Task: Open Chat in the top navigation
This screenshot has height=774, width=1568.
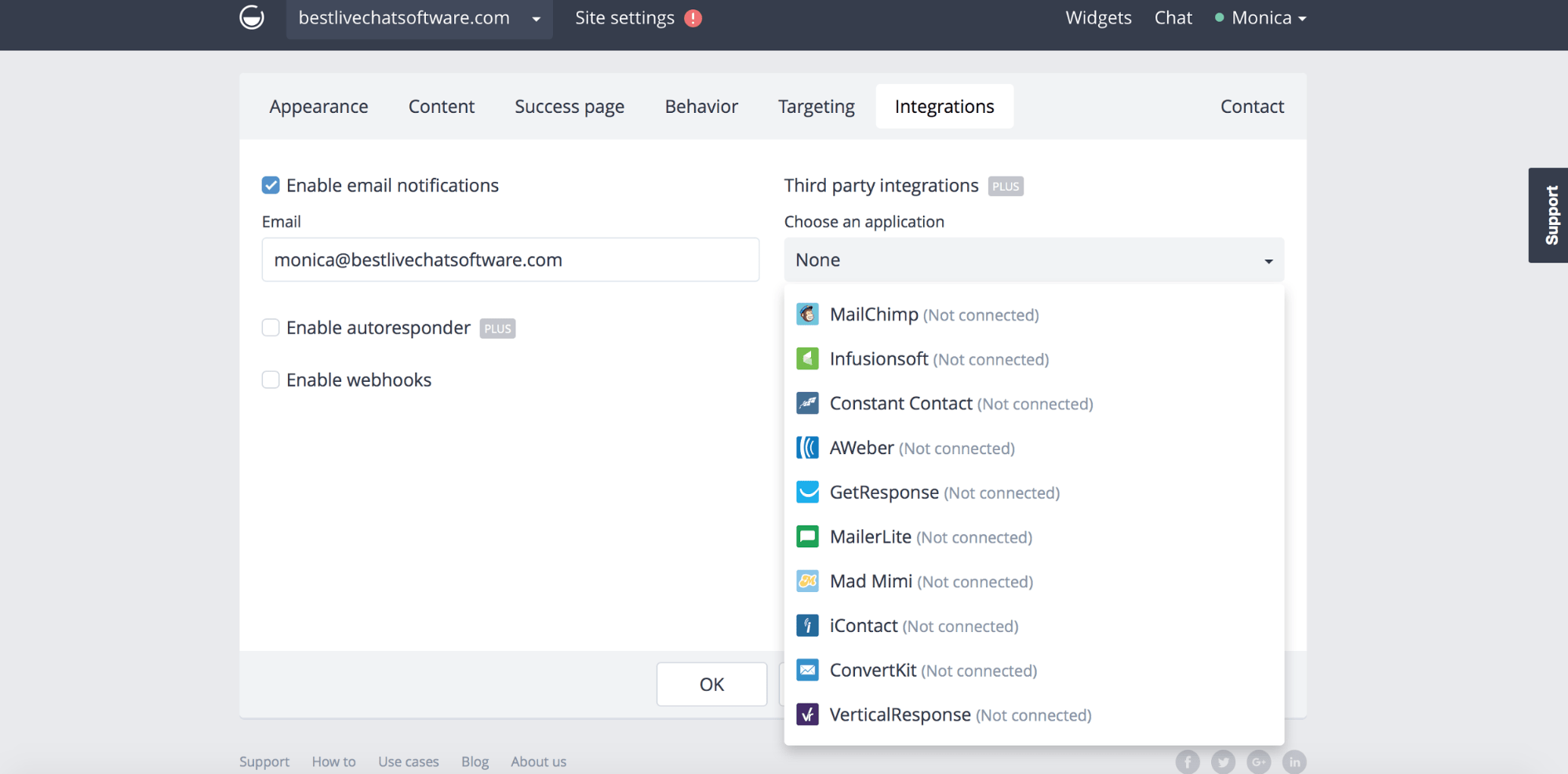Action: [1173, 18]
